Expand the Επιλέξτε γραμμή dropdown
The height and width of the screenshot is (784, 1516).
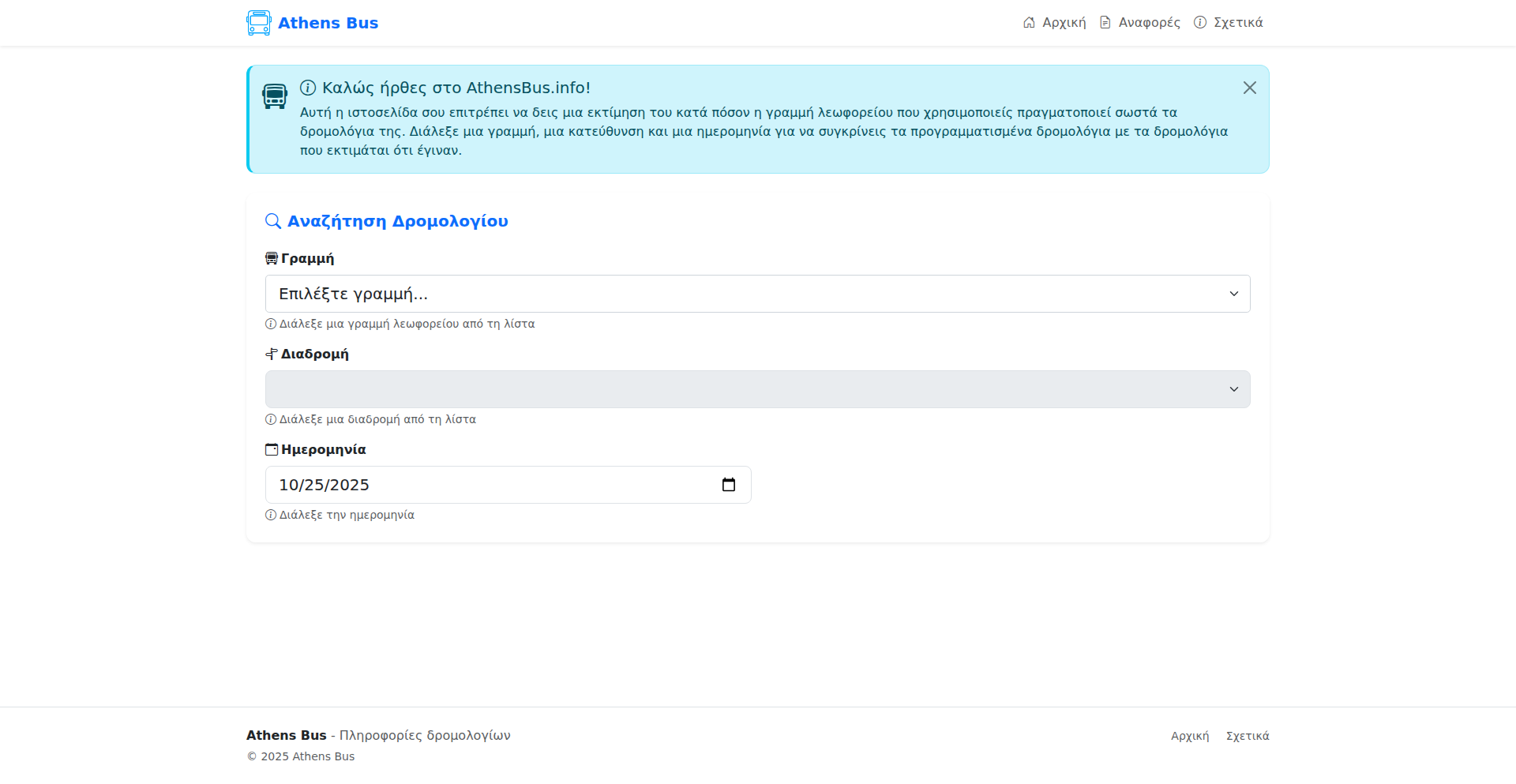757,294
